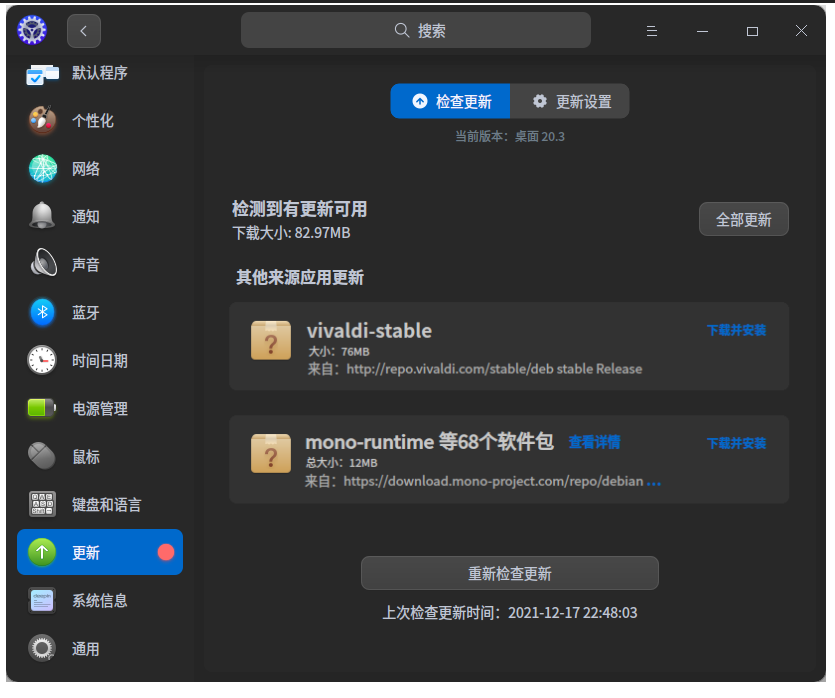Image resolution: width=835 pixels, height=698 pixels.
Task: Click the 通用 gear icon
Action: (x=42, y=648)
